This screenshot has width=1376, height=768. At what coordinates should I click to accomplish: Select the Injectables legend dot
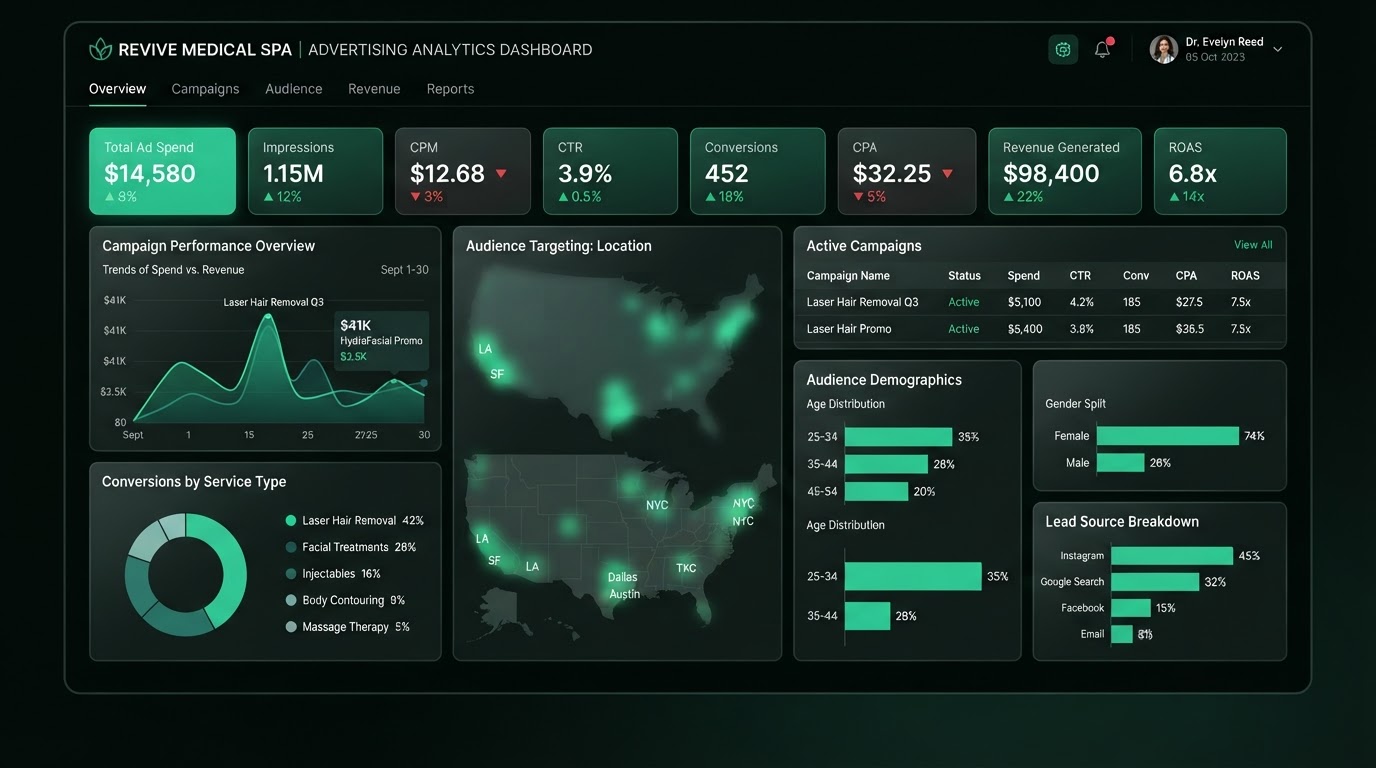coord(291,574)
